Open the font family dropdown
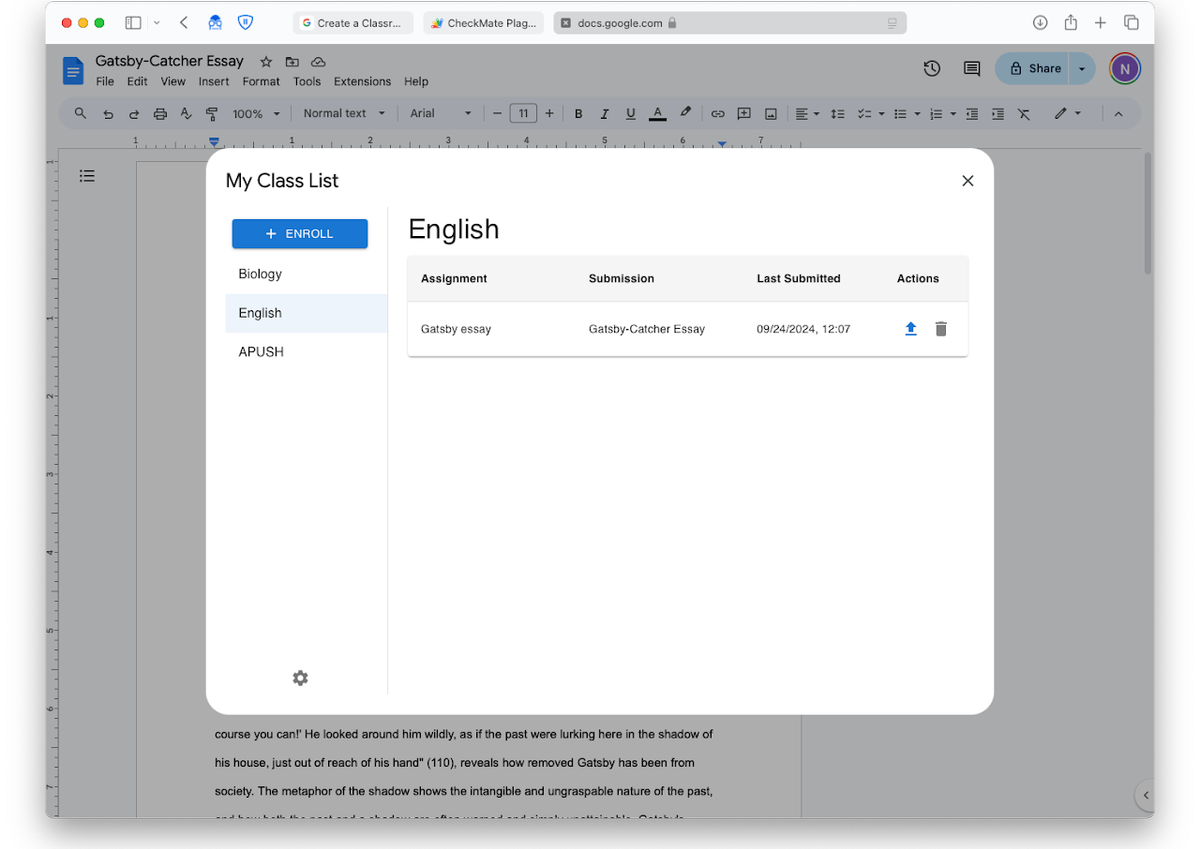1200x849 pixels. pyautogui.click(x=440, y=113)
